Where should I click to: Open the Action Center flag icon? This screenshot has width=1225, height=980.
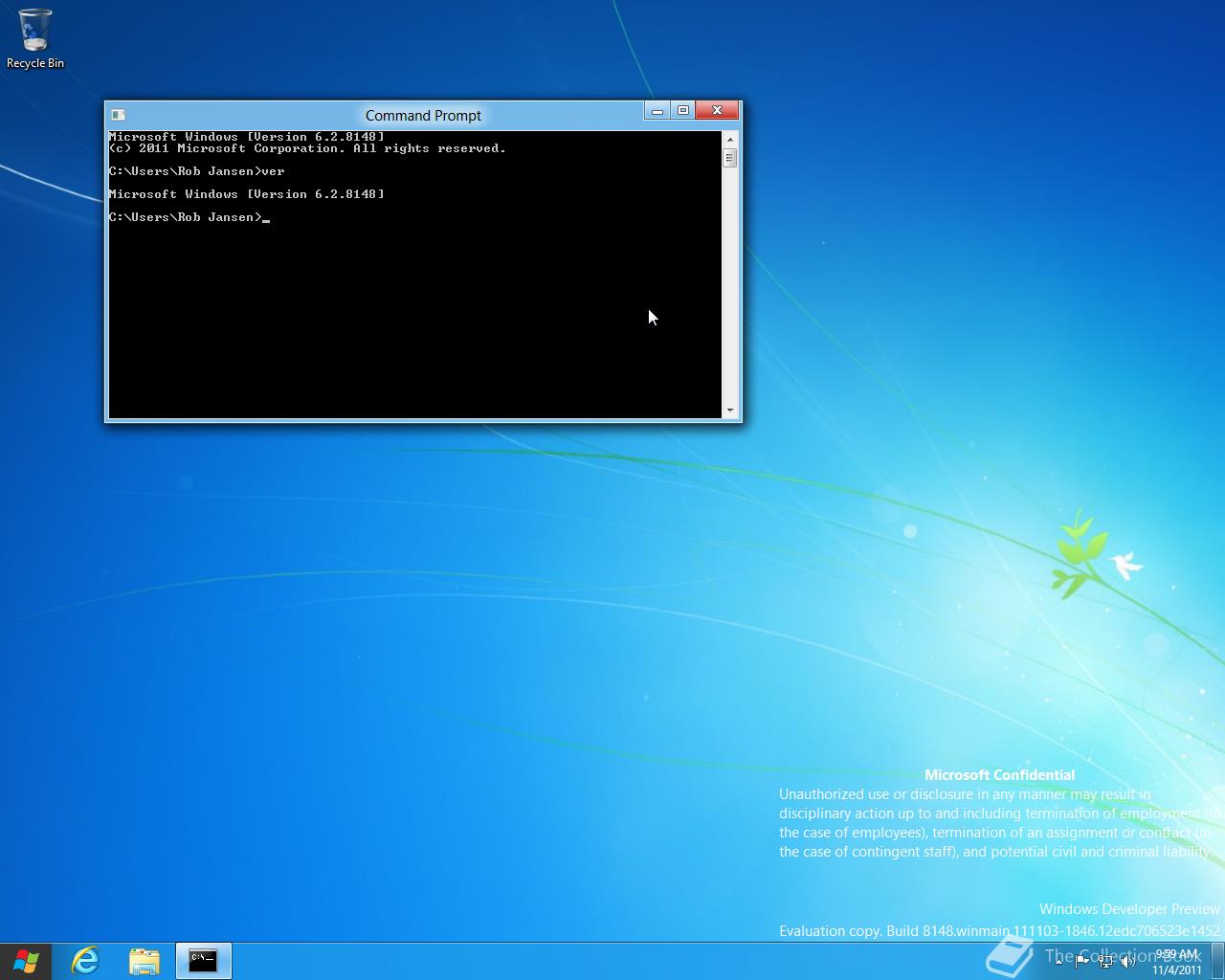[x=1081, y=962]
